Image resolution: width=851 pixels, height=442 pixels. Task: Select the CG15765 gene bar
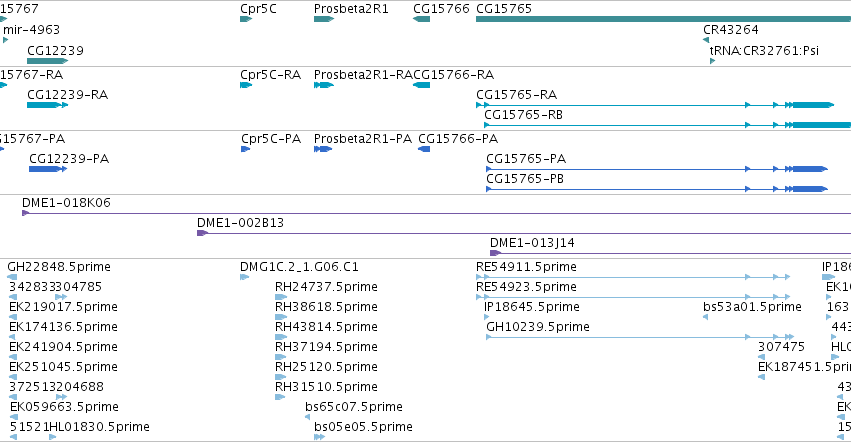663,19
